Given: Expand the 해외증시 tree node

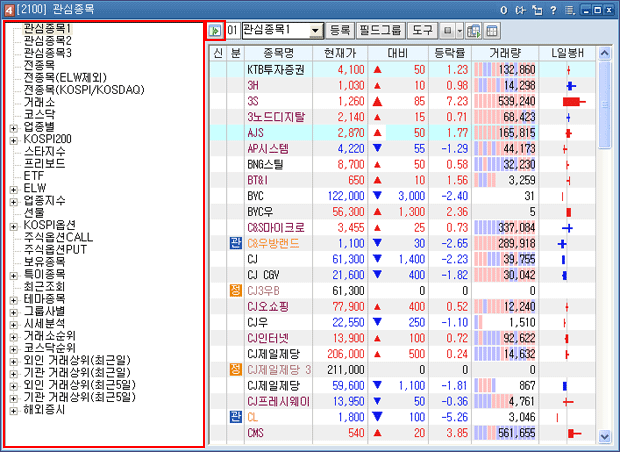Looking at the screenshot, I should (13, 409).
